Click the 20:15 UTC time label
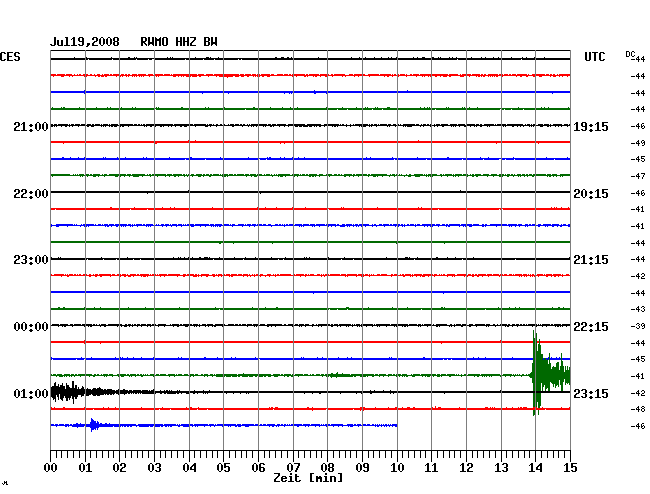 [591, 194]
